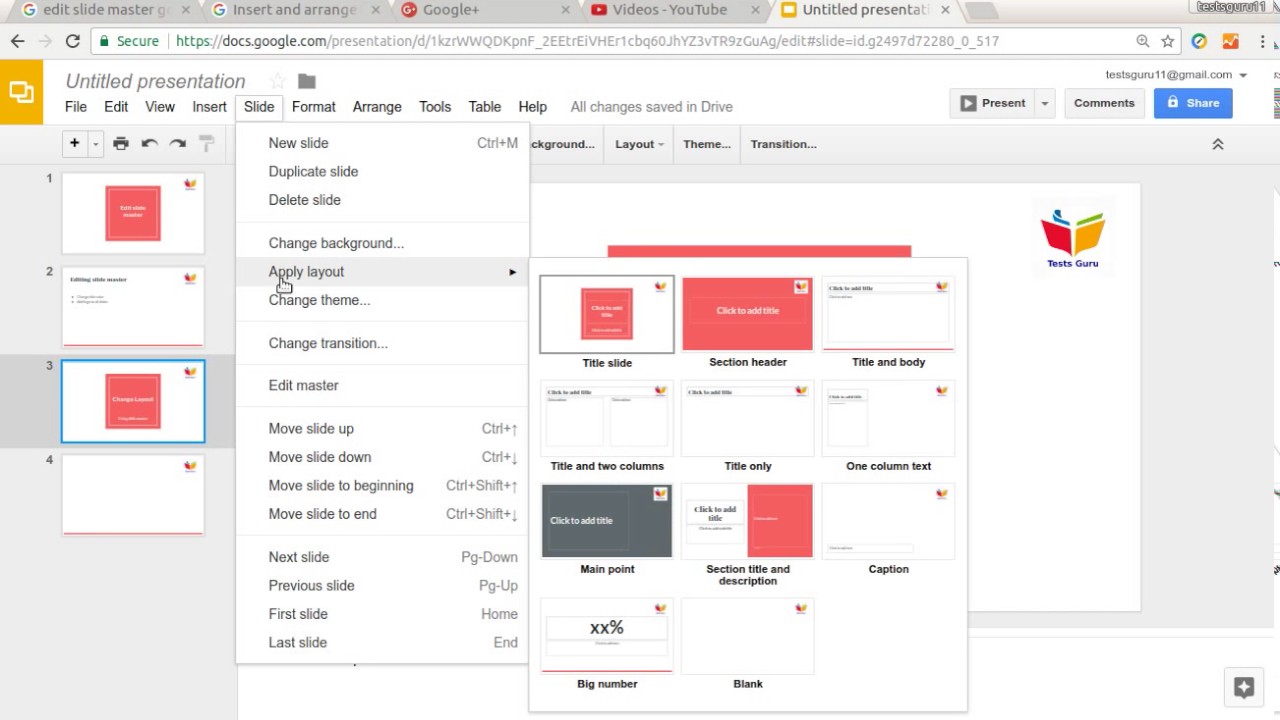Reload the page

click(72, 41)
